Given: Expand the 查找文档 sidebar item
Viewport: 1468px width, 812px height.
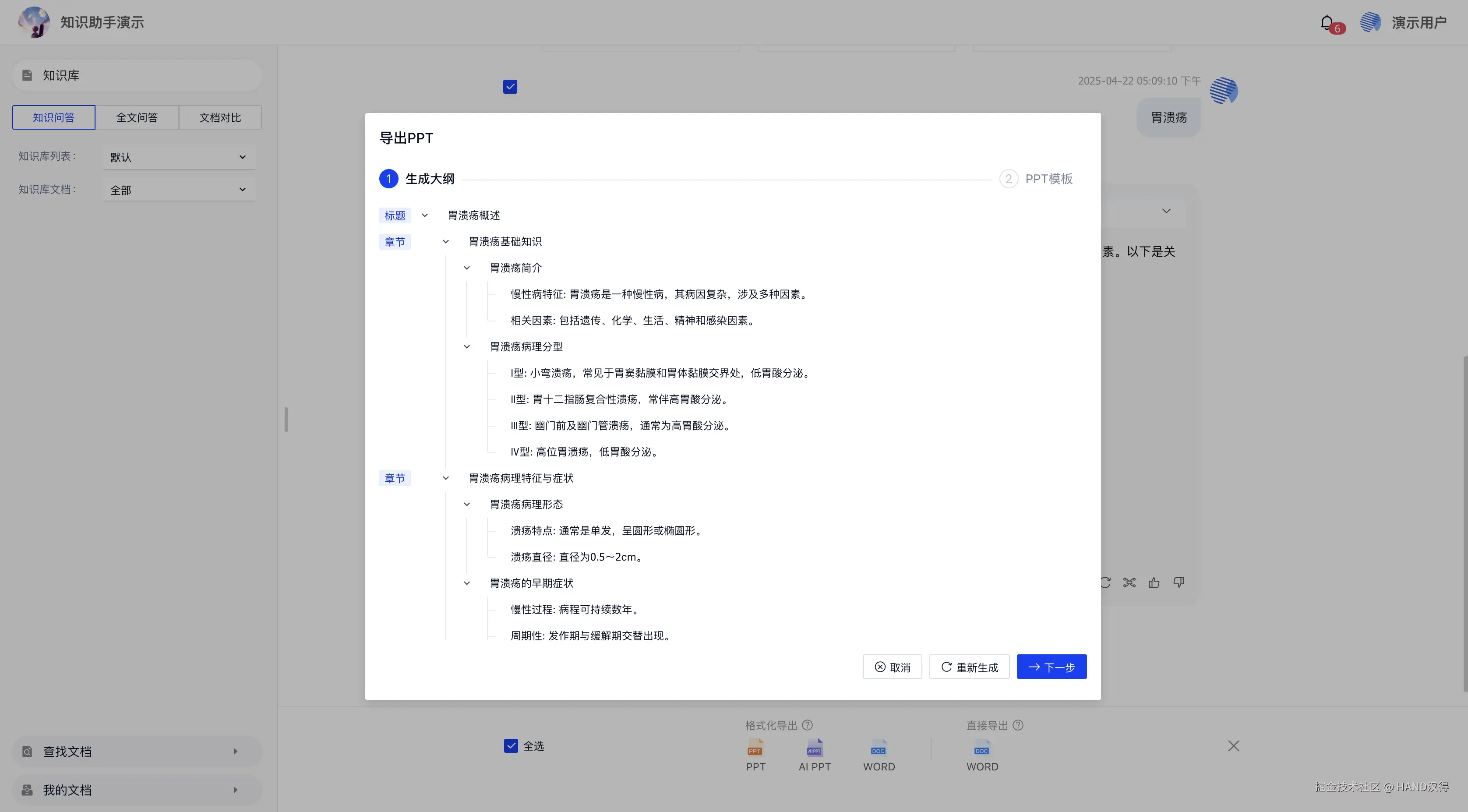Looking at the screenshot, I should tap(137, 751).
